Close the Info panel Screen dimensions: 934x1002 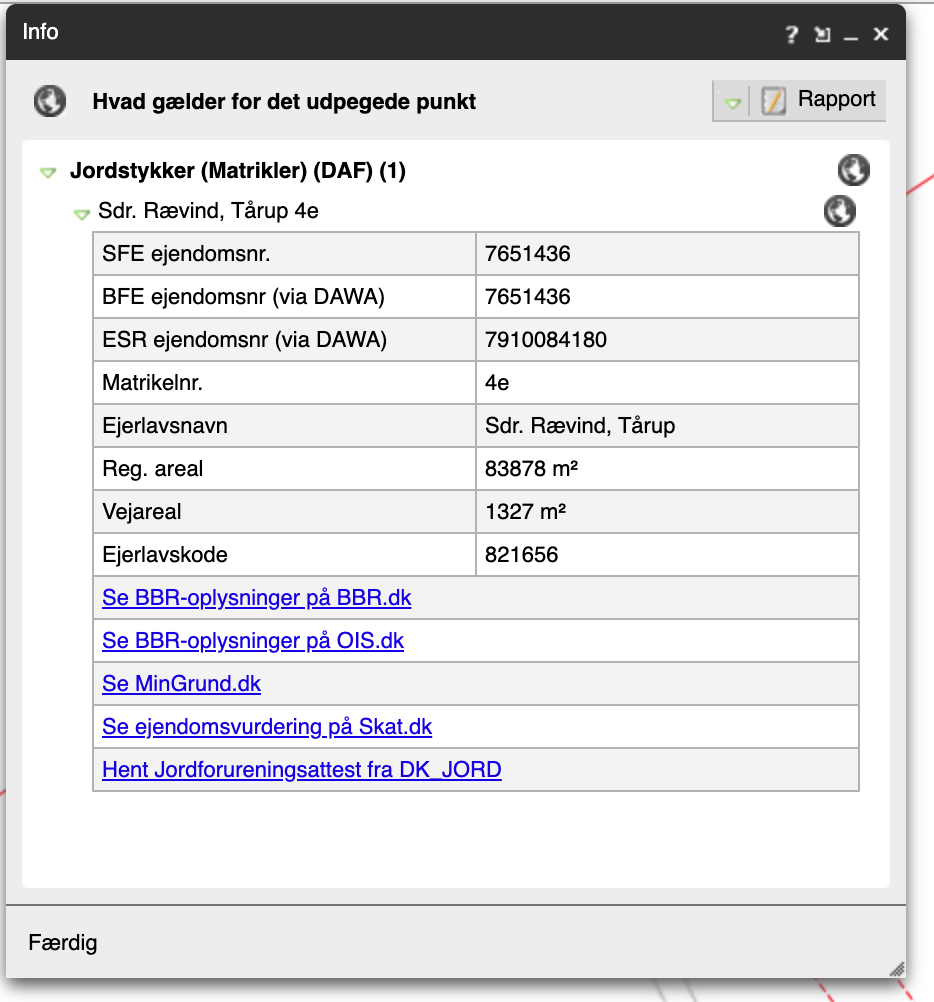(x=880, y=35)
